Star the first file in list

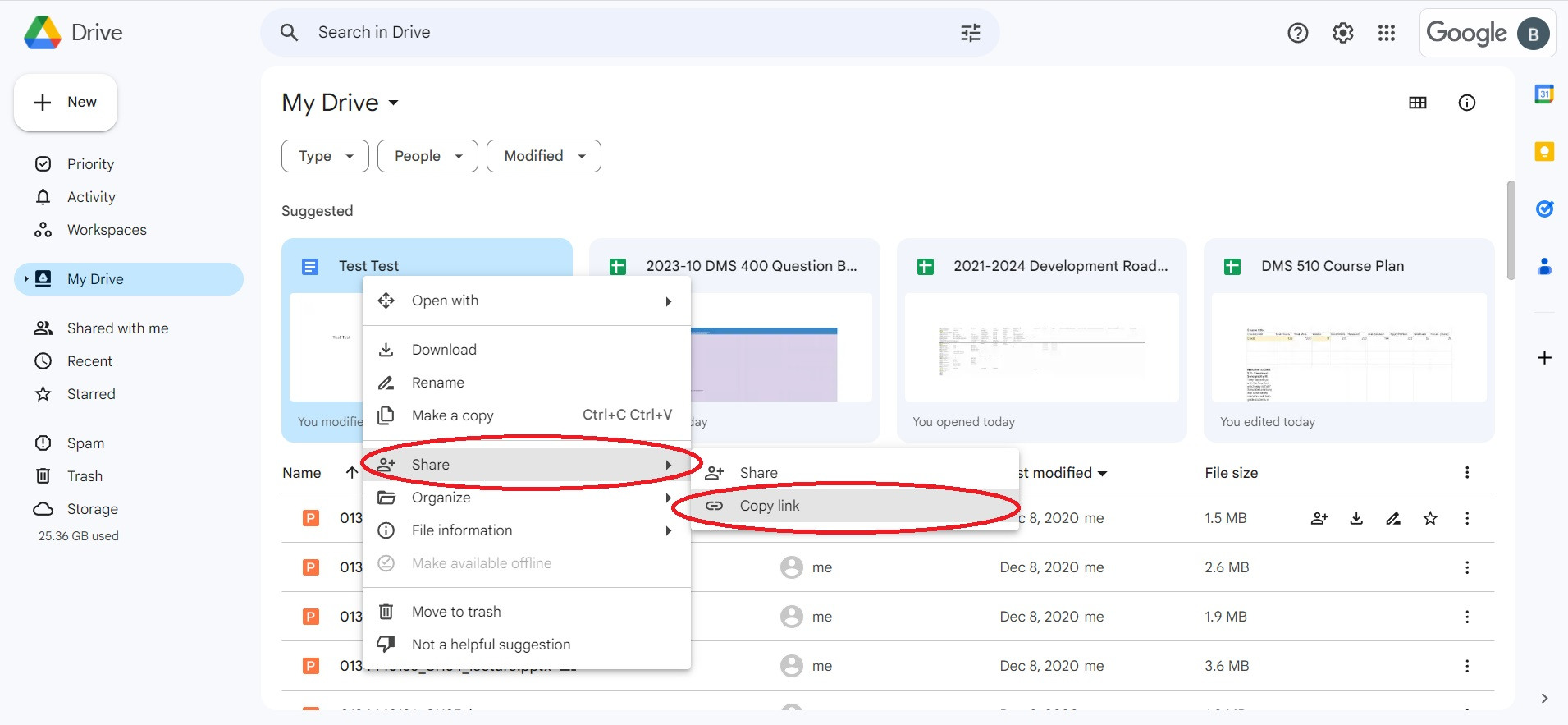tap(1429, 518)
